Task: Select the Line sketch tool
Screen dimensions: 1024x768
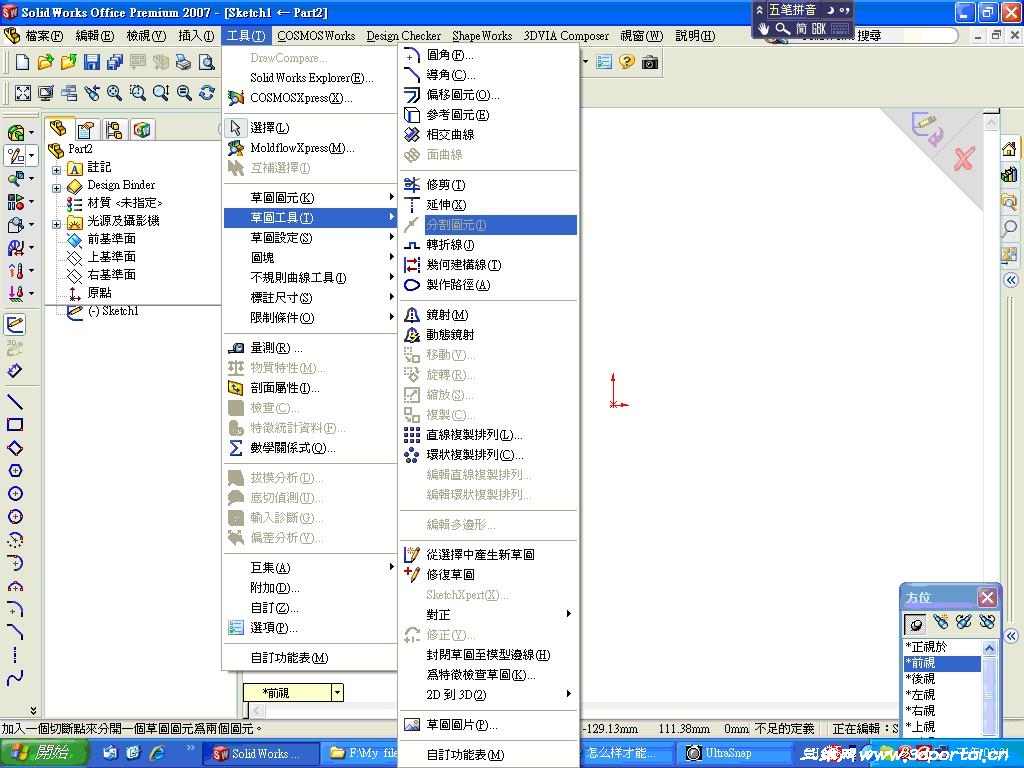Action: click(x=15, y=402)
